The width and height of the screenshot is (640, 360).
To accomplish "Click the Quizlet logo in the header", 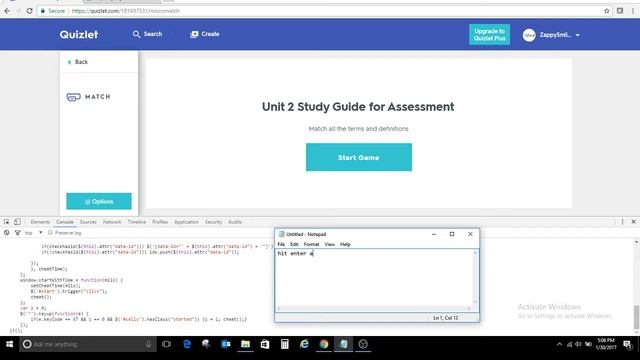I will tap(79, 35).
